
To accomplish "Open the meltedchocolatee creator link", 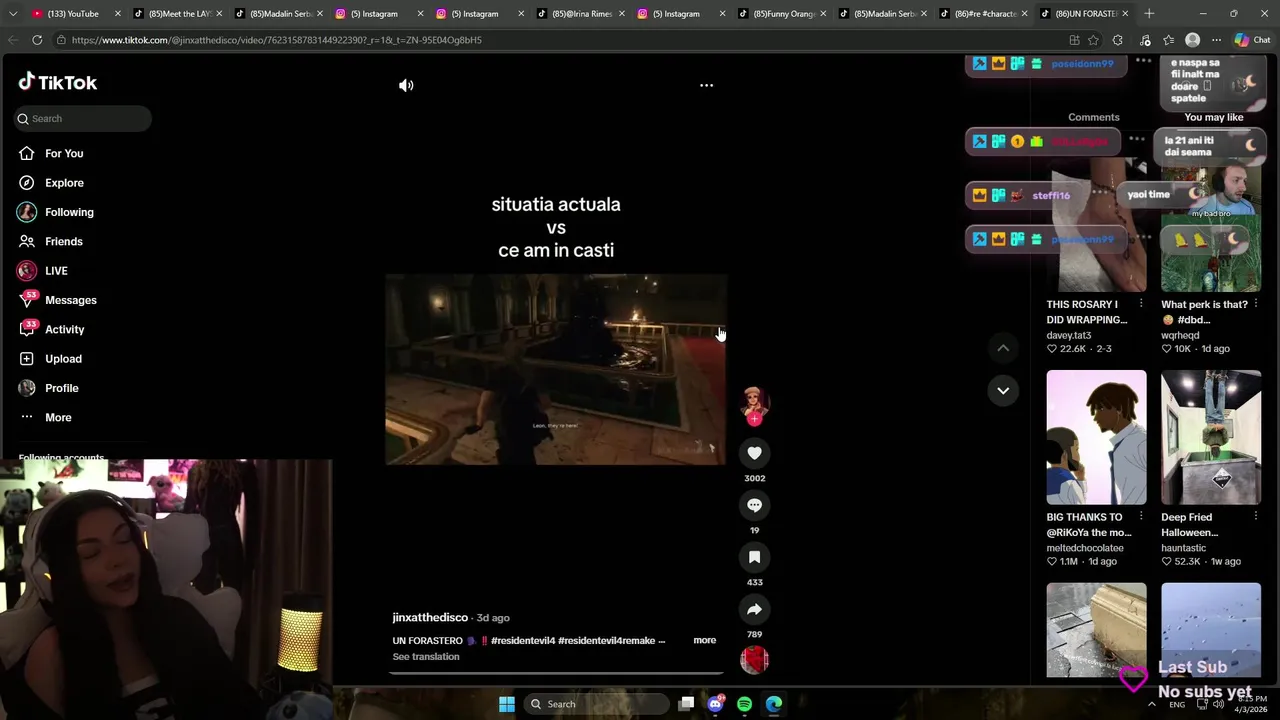I will 1085,548.
